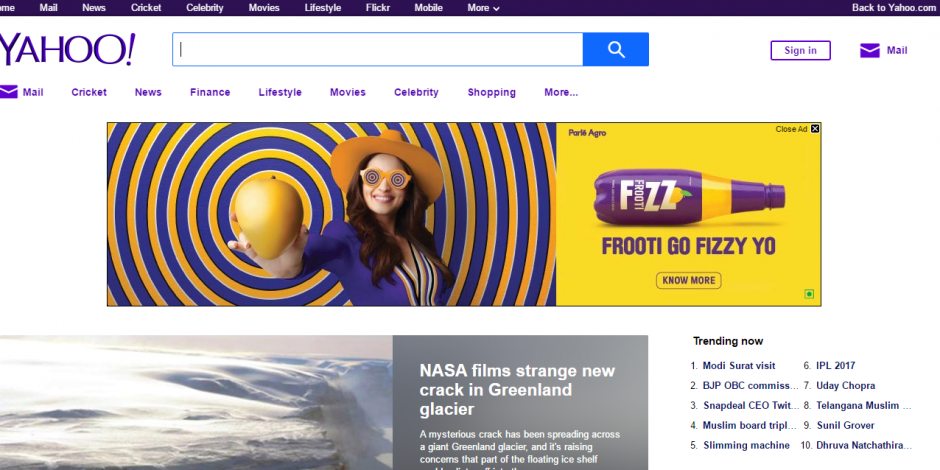
Task: Open trending topic Uday Chopra
Action: point(845,385)
